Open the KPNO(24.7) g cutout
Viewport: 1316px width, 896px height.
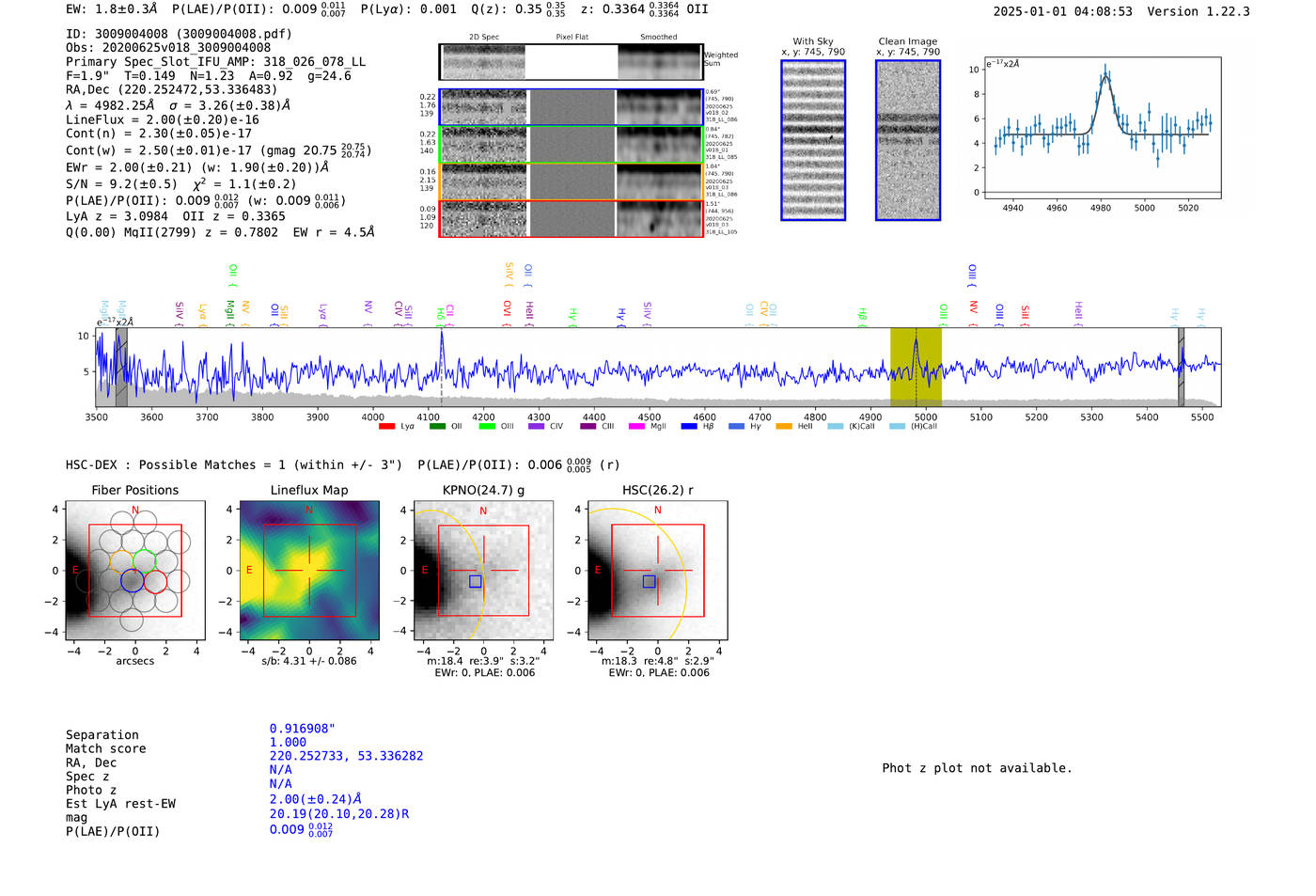point(483,570)
